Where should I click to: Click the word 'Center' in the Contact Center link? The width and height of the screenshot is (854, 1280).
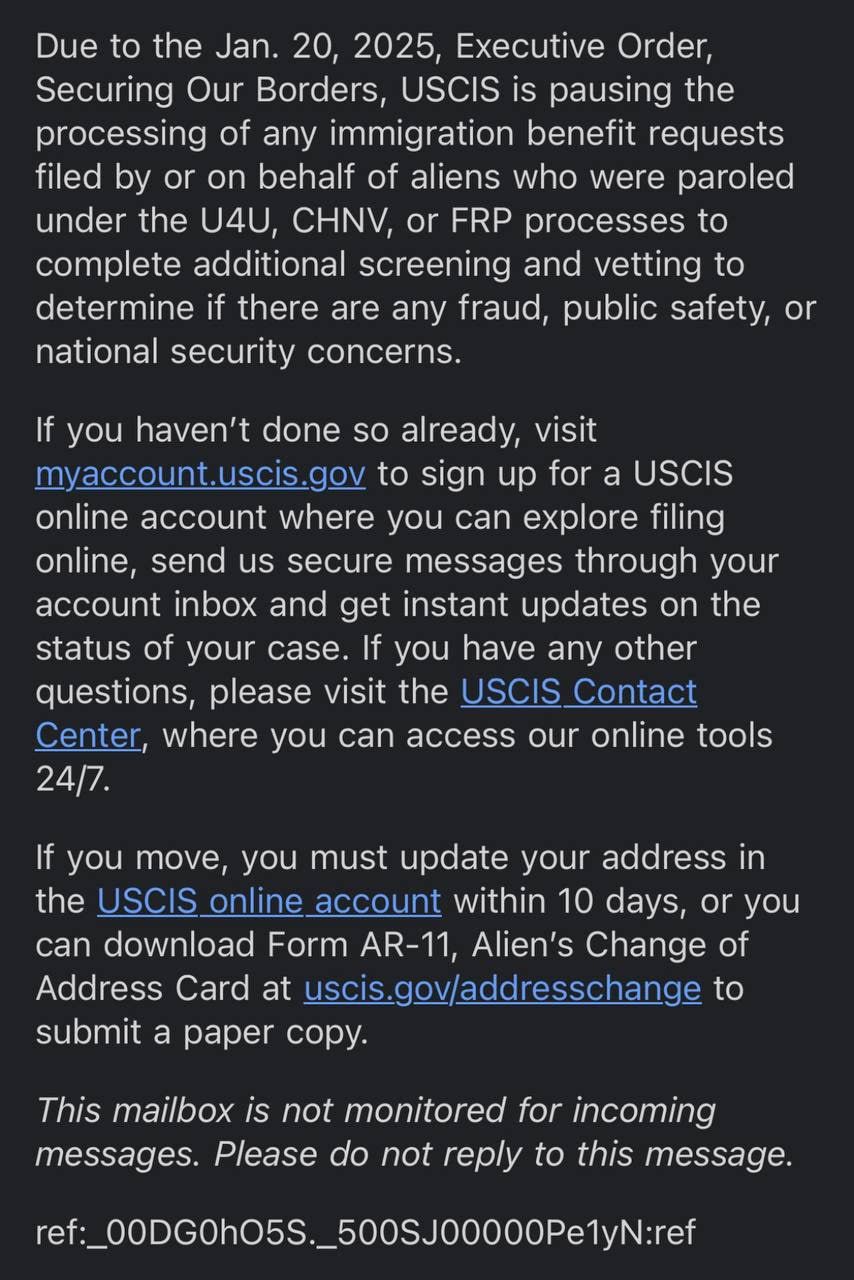click(88, 735)
